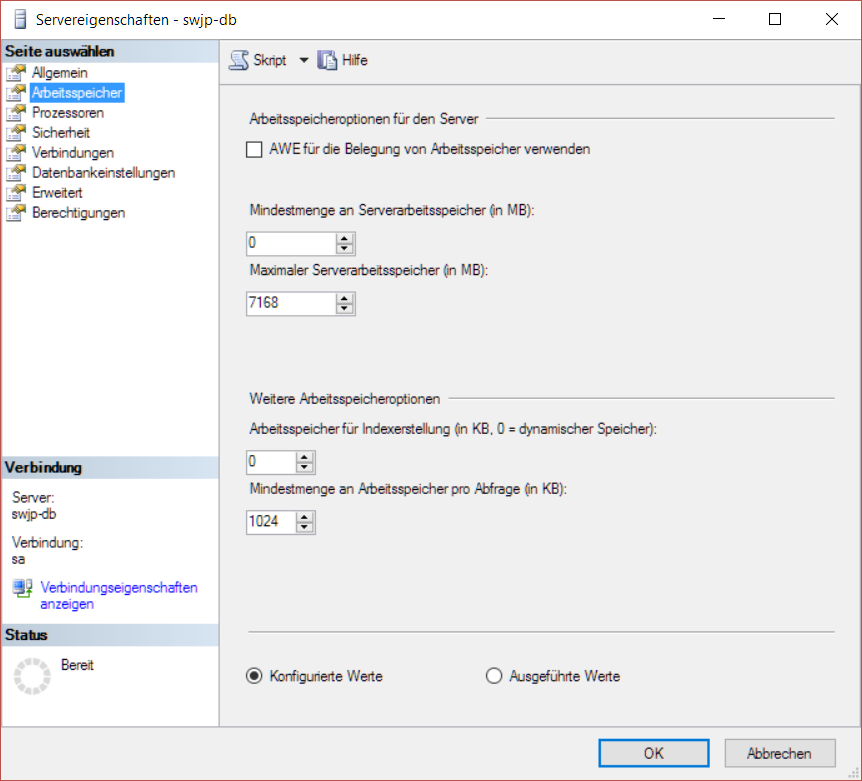
Task: Click the Hilfe icon in toolbar
Action: pyautogui.click(x=327, y=60)
